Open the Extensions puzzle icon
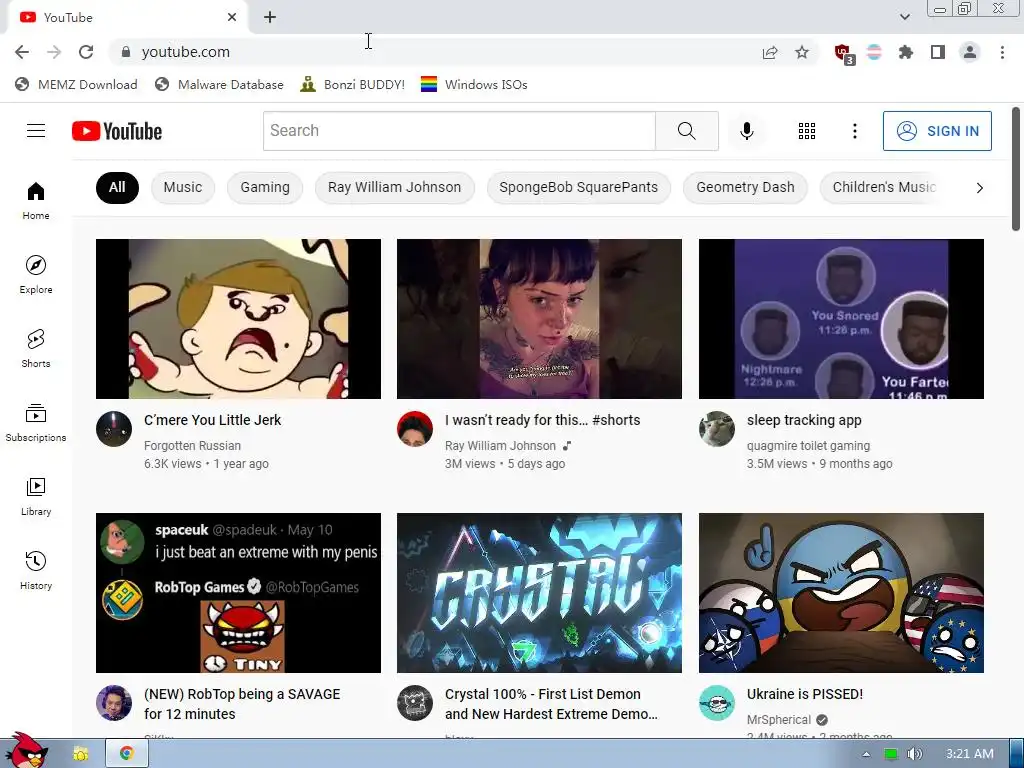 (x=906, y=52)
